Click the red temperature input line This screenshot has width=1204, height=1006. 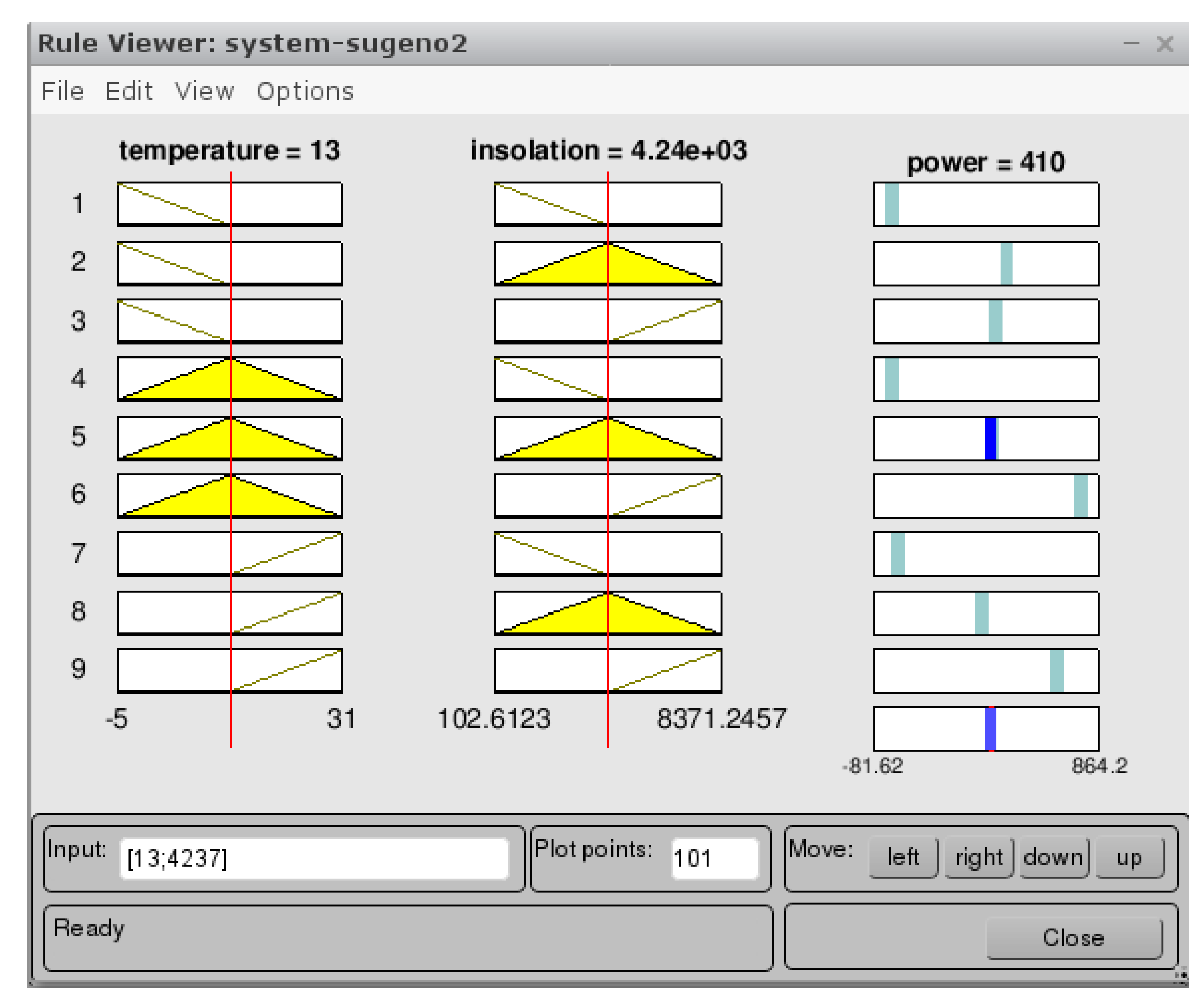pos(231,722)
